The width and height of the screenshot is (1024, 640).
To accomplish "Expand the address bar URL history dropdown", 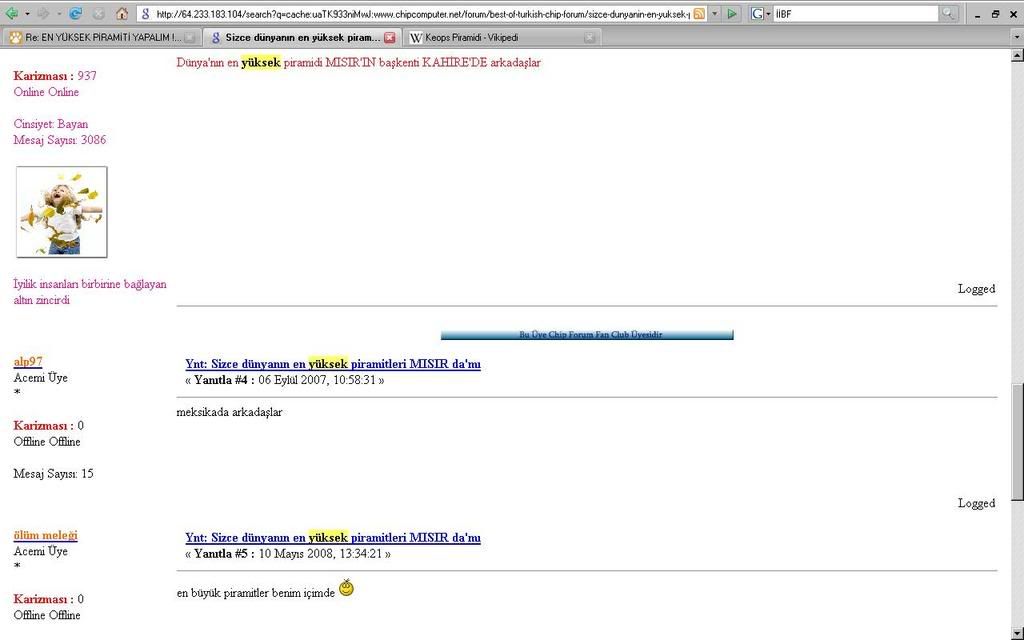I will point(715,14).
